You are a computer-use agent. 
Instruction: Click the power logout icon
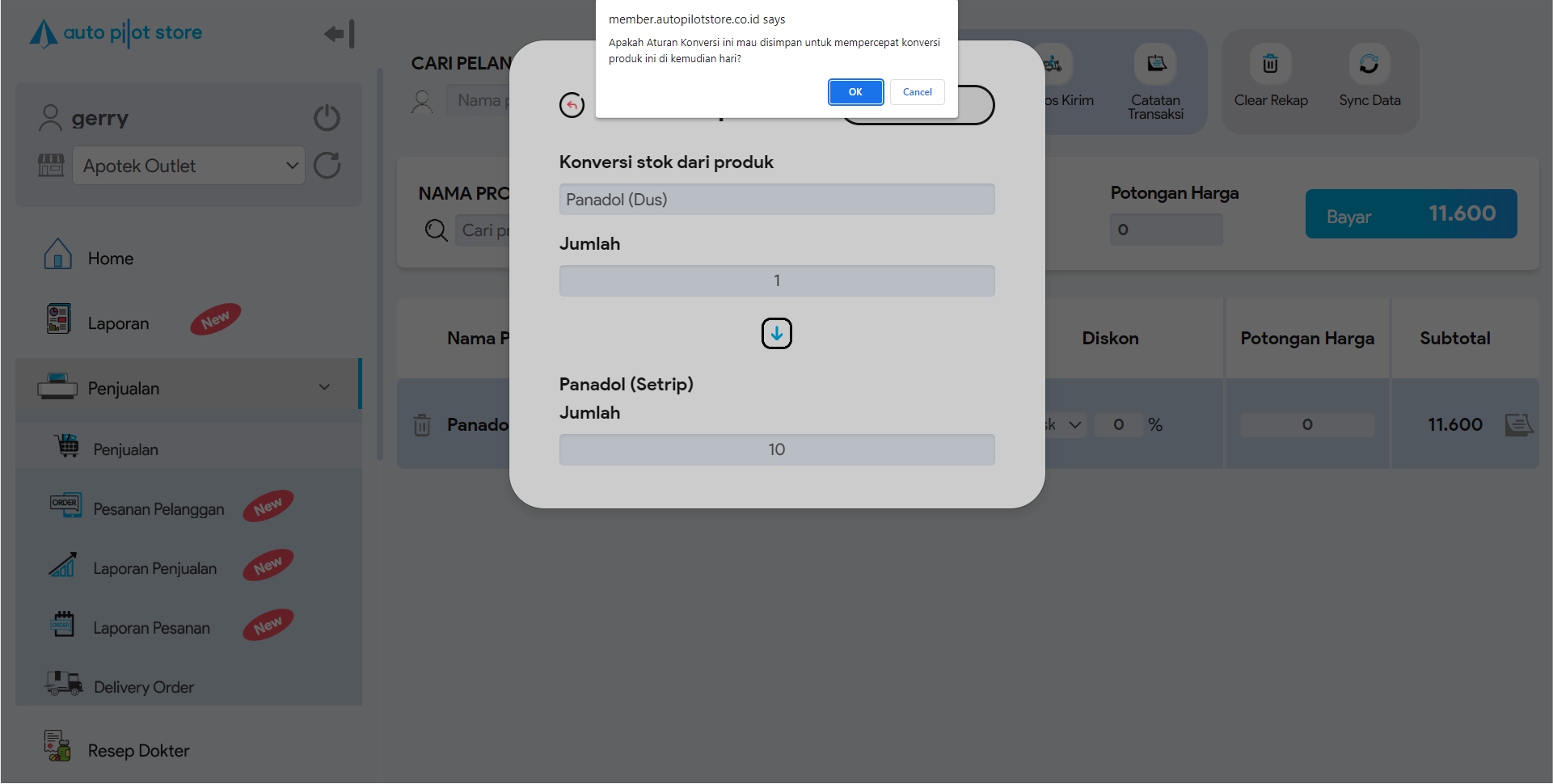327,118
